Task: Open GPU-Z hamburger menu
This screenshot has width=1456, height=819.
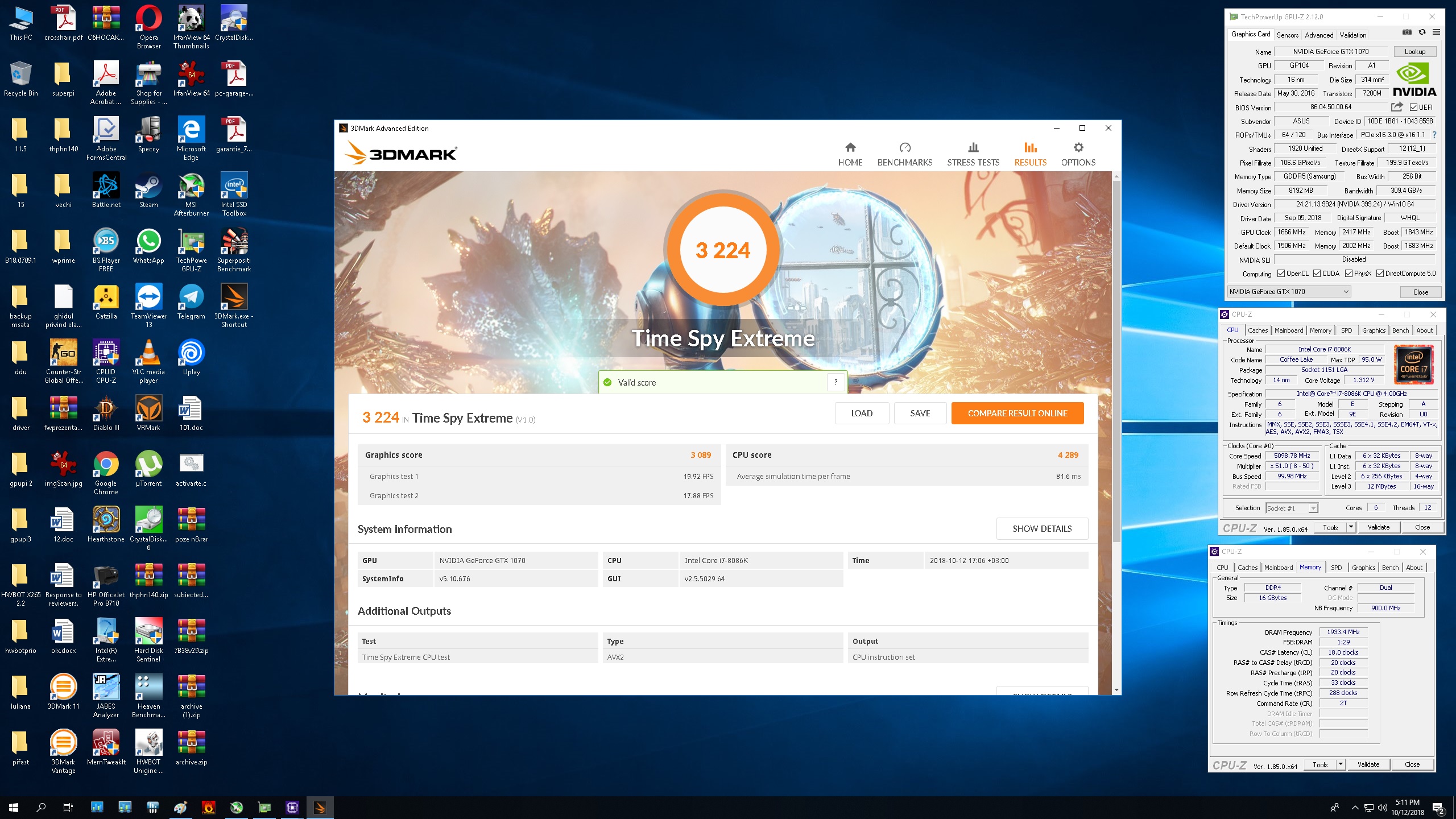Action: 1436,32
